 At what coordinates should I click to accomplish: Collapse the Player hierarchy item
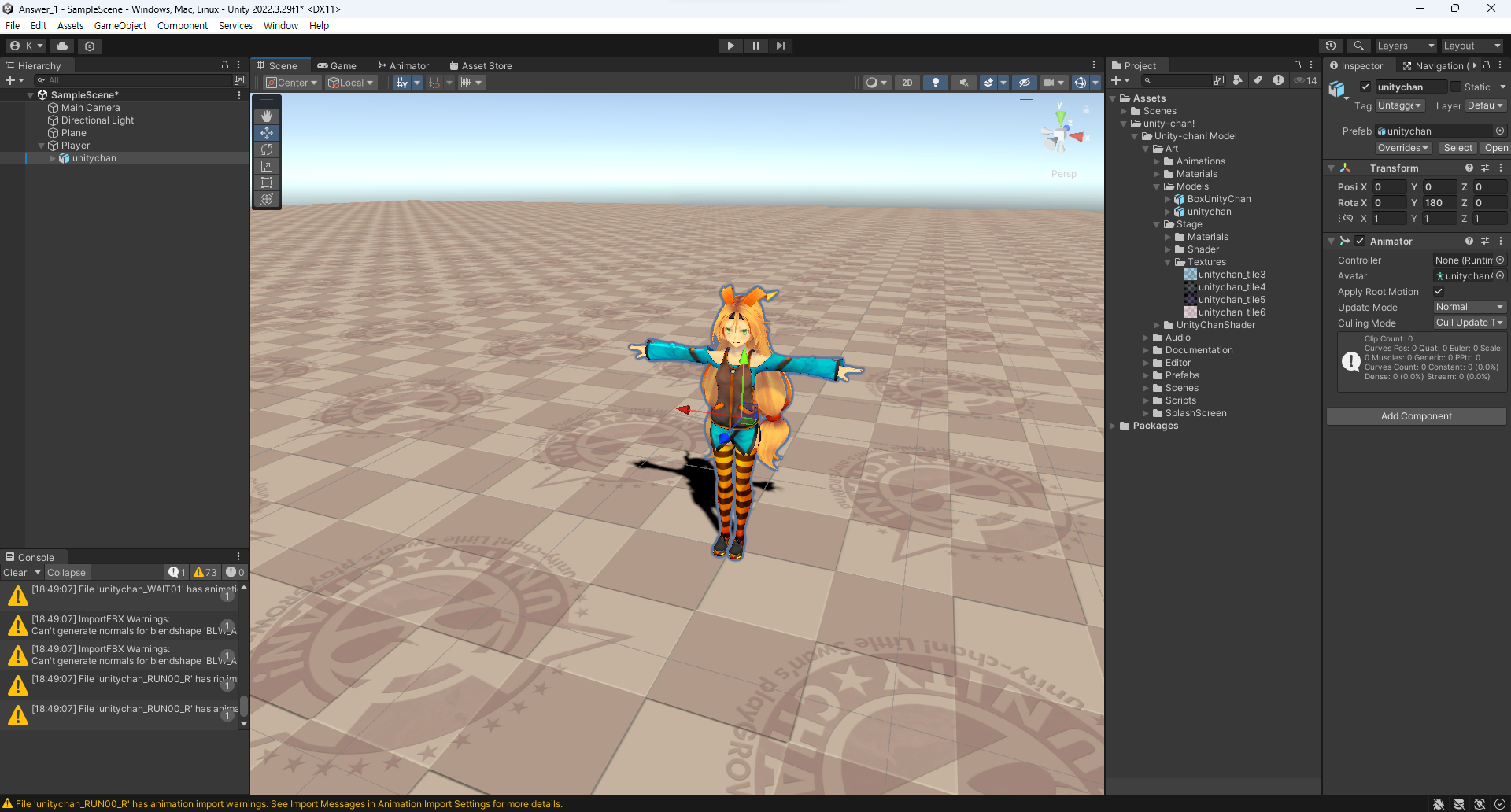pos(42,146)
